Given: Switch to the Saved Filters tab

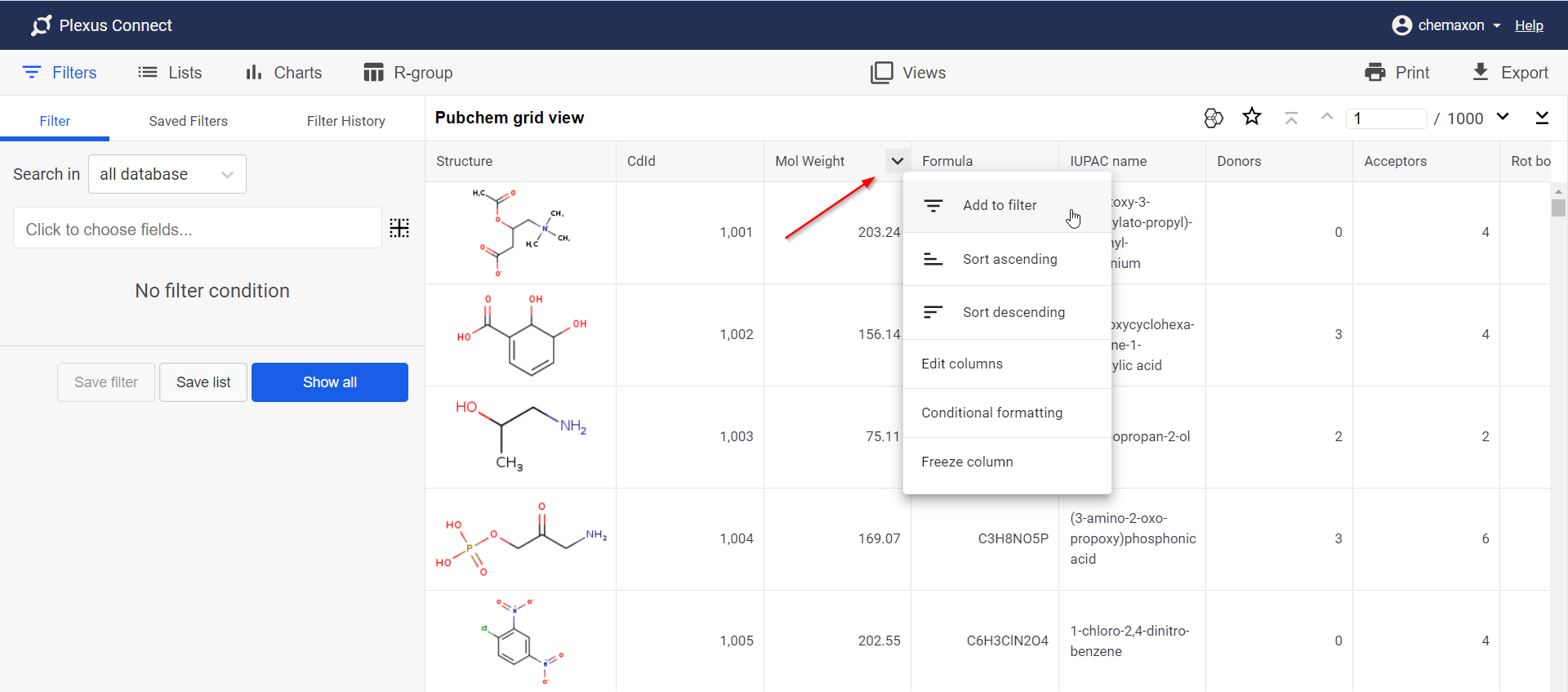Looking at the screenshot, I should pyautogui.click(x=188, y=121).
